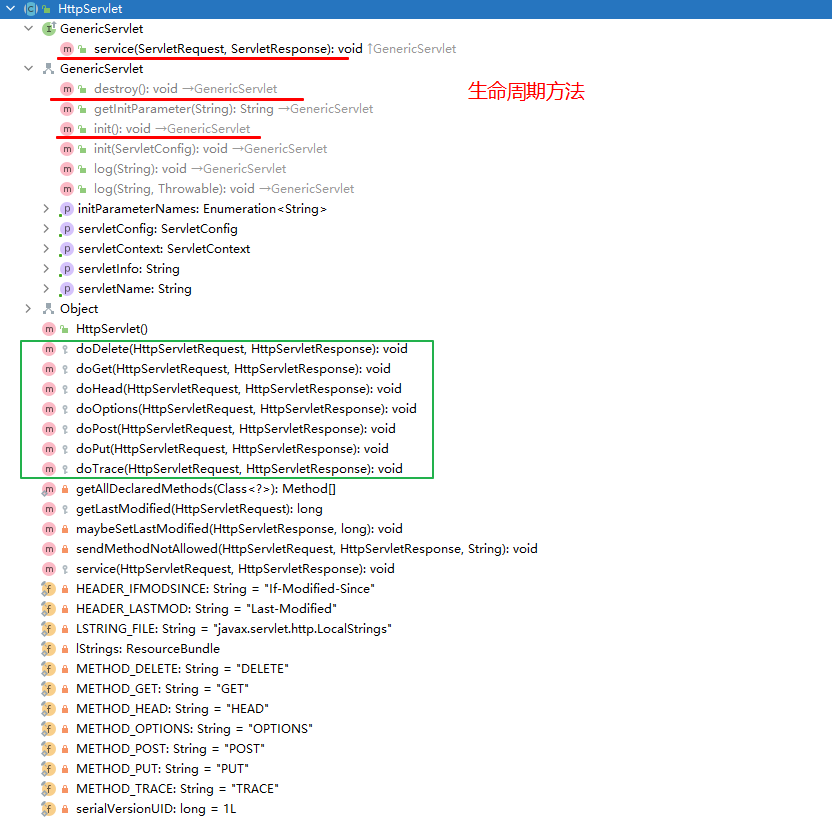Click the lock icon beside getAllDeclaredMethods
Screen dimensions: 832x825
tap(65, 489)
